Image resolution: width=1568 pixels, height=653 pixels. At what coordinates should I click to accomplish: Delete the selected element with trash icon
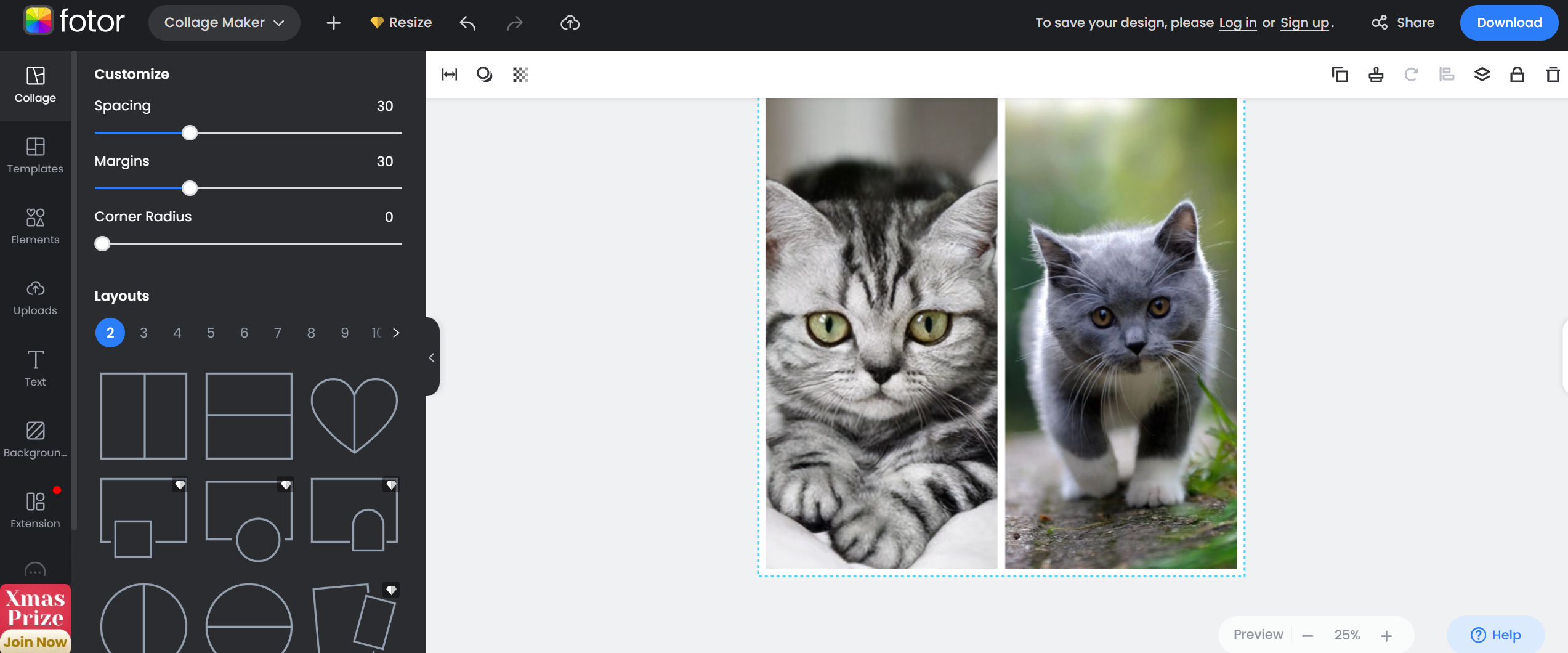click(1553, 75)
